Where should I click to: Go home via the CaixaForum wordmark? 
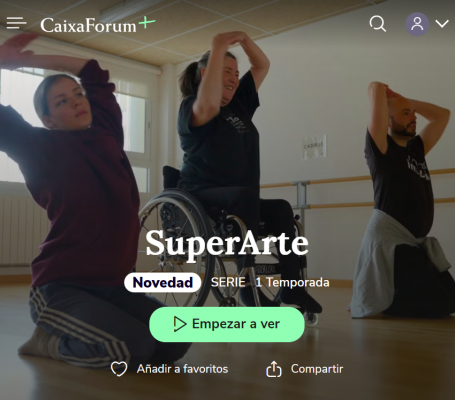click(x=88, y=25)
